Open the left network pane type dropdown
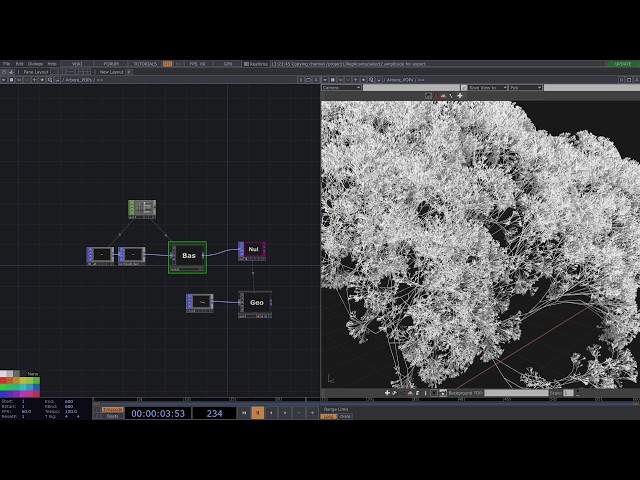This screenshot has width=640, height=480. [4, 80]
